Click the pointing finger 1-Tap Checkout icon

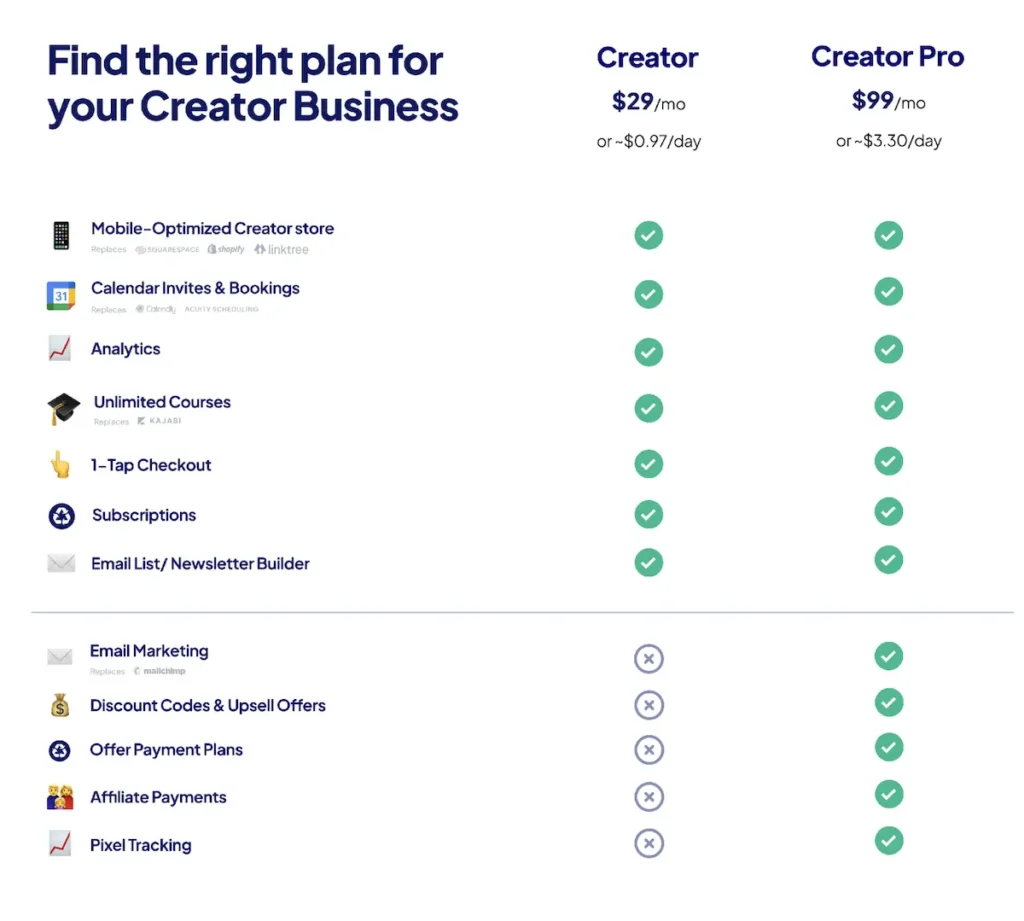(61, 465)
